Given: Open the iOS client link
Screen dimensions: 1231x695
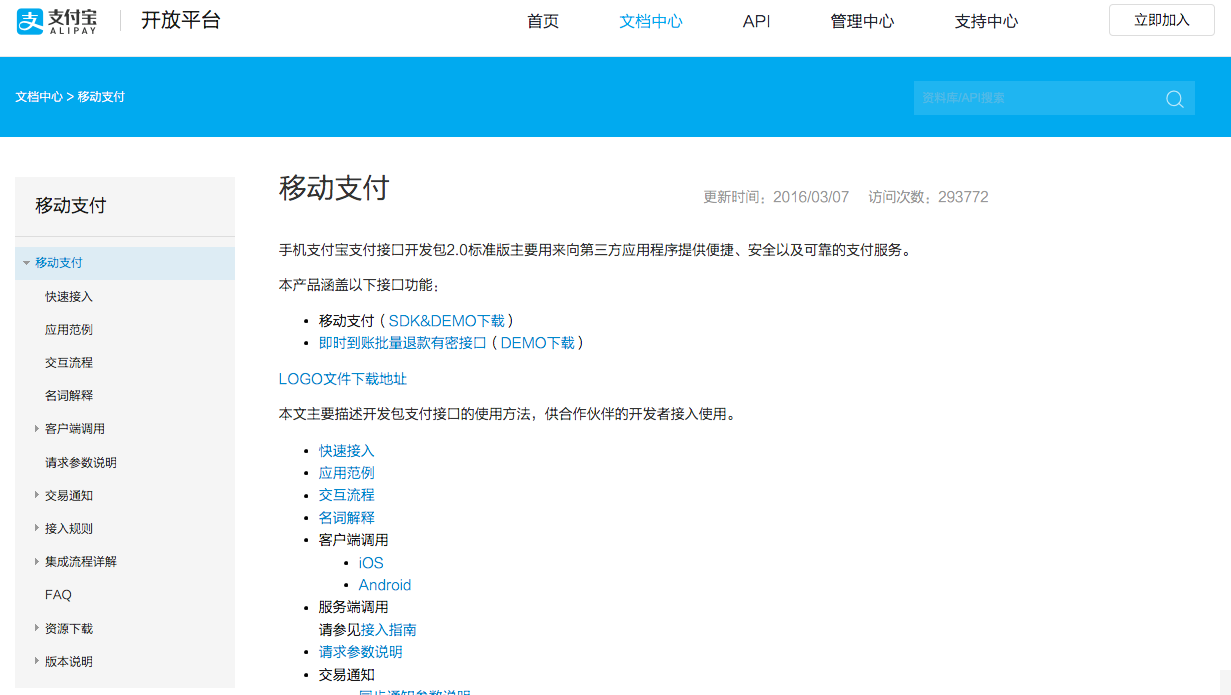Looking at the screenshot, I should coord(371,563).
